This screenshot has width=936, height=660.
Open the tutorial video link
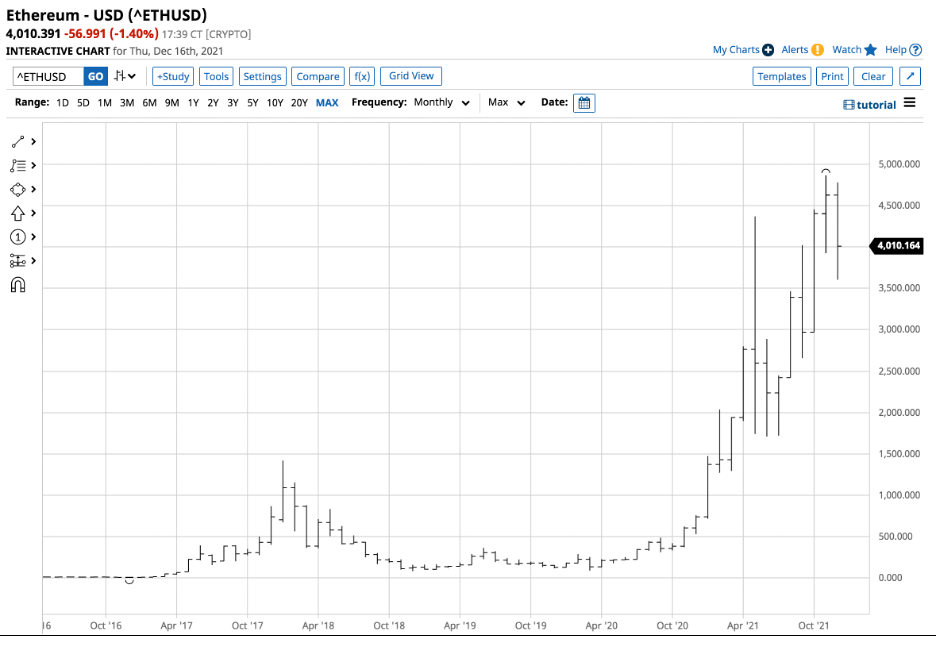[869, 105]
